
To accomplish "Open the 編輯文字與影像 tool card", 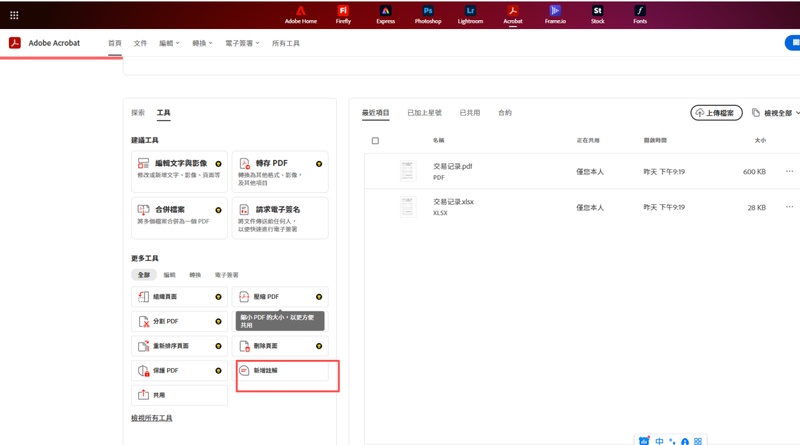I will point(179,171).
